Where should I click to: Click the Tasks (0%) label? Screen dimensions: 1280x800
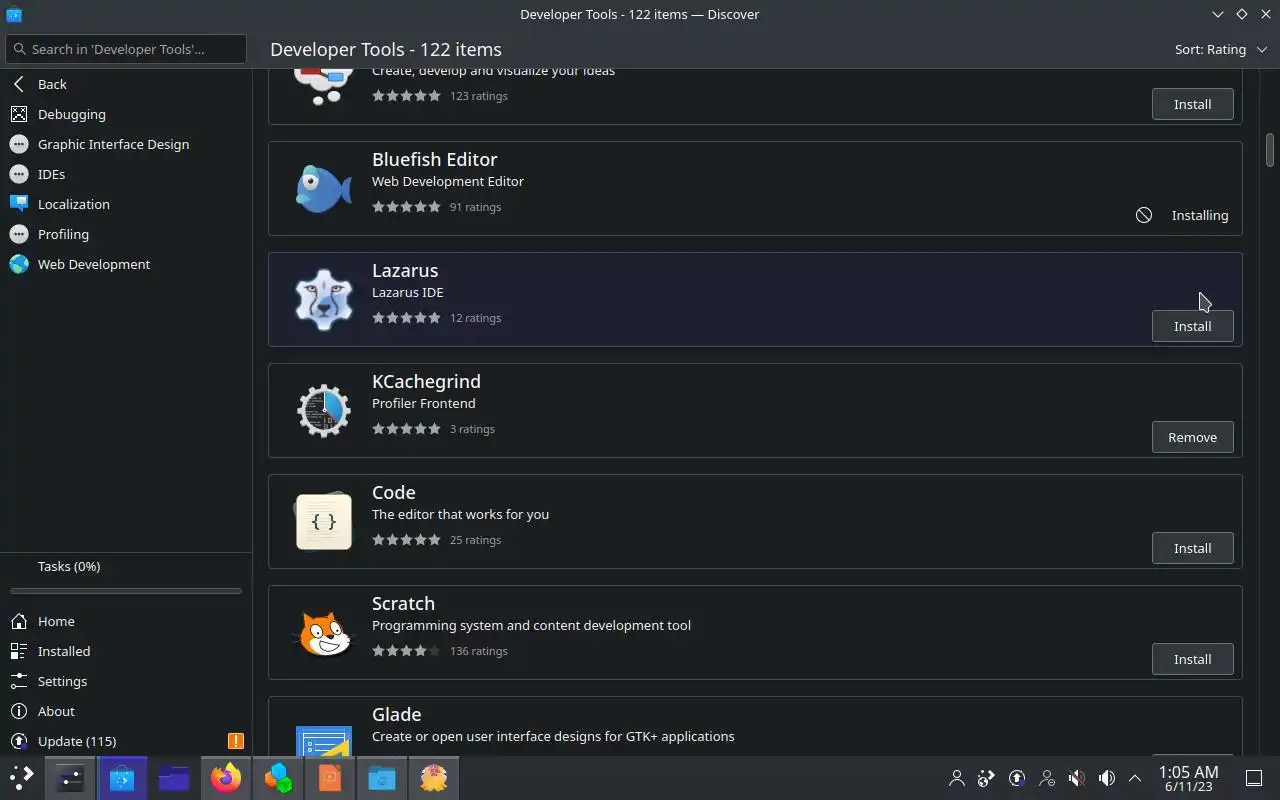tap(69, 566)
